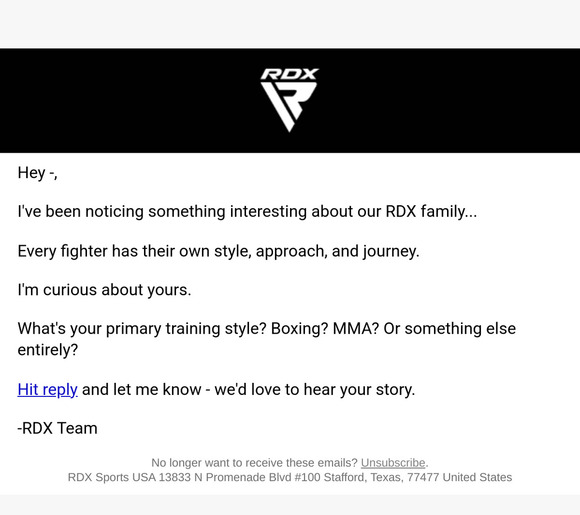This screenshot has width=580, height=515.
Task: Click "RDX Sports USA" in the footer address
Action: (112, 477)
